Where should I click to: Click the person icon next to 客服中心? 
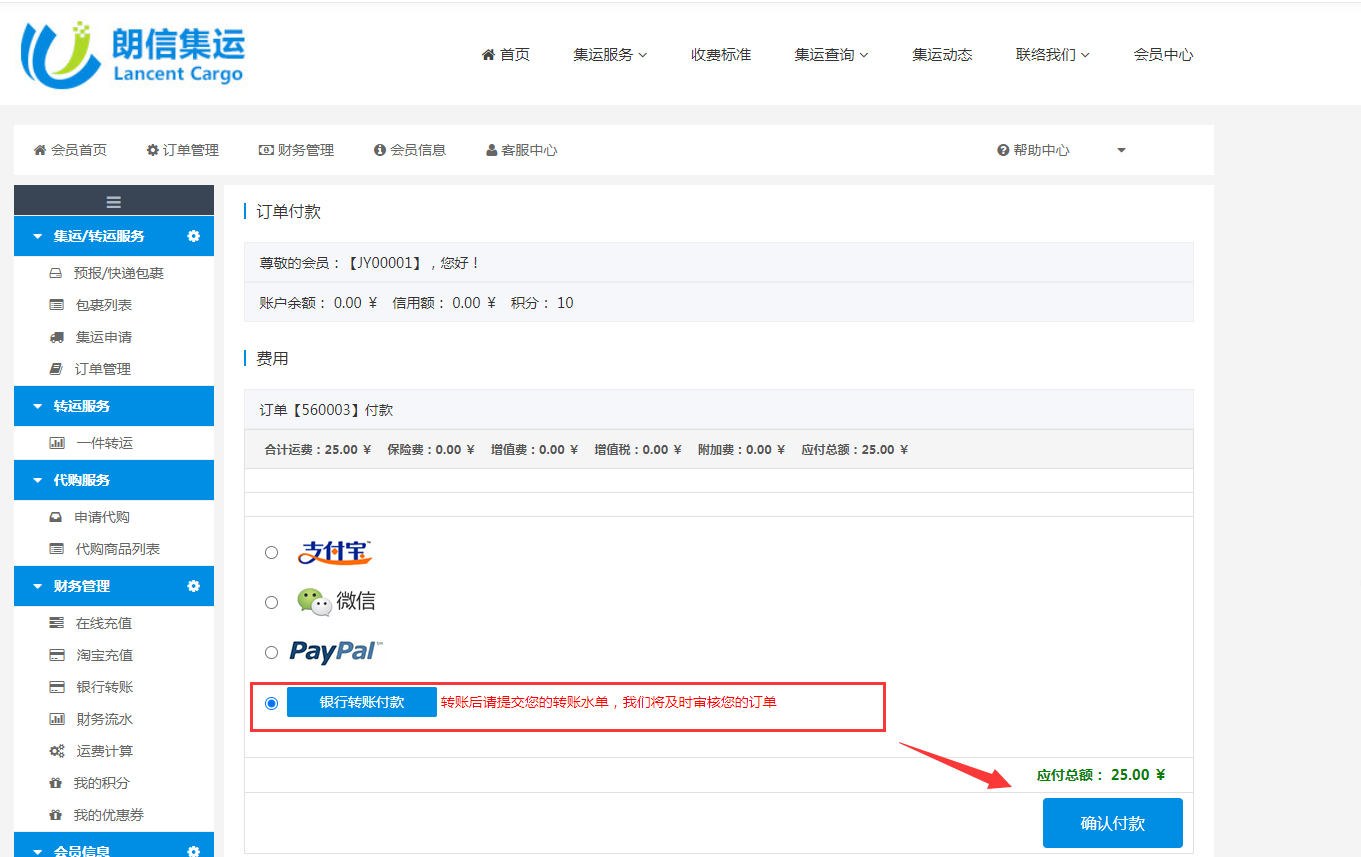coord(491,150)
